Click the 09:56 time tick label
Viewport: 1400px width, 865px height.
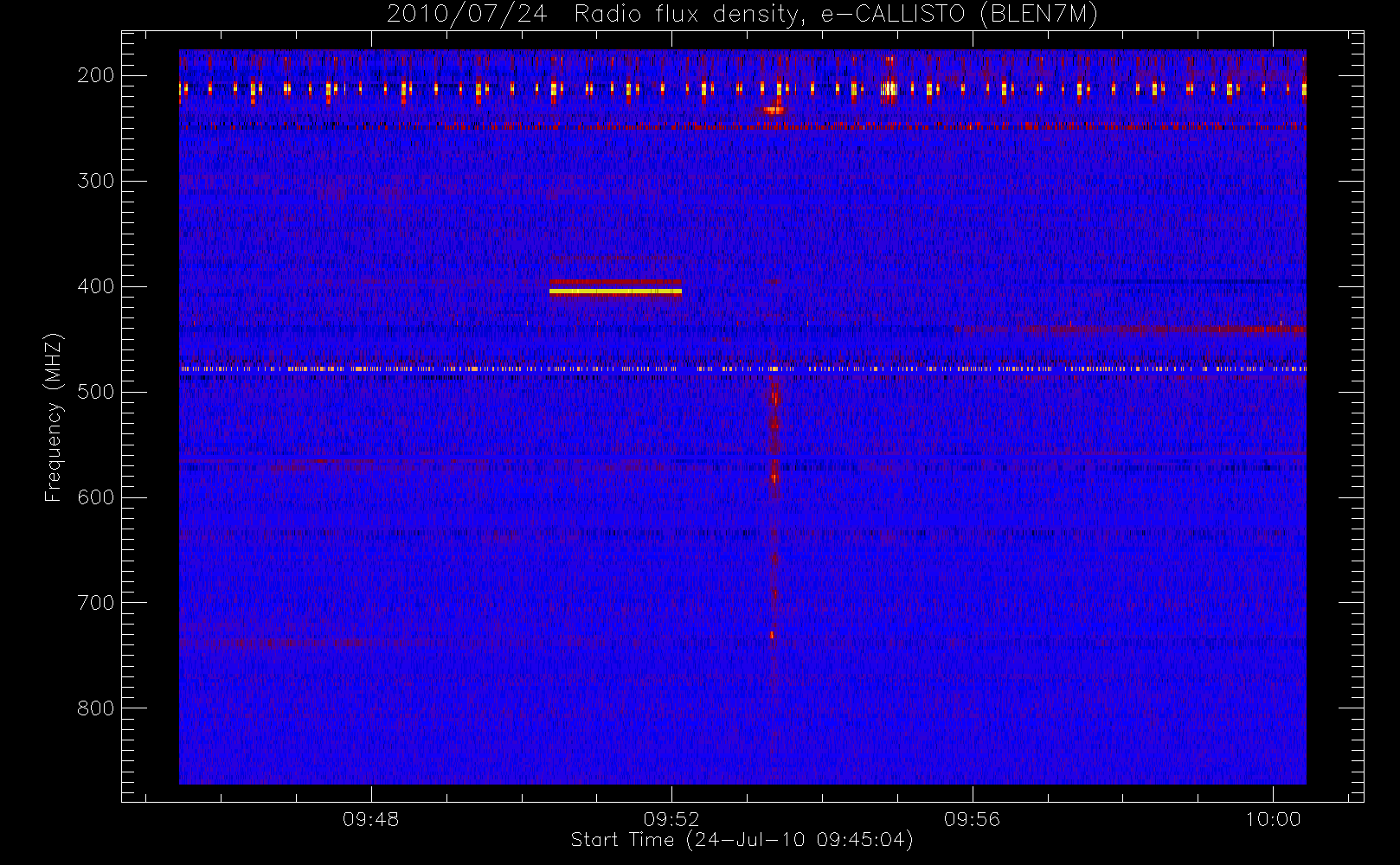[x=972, y=819]
